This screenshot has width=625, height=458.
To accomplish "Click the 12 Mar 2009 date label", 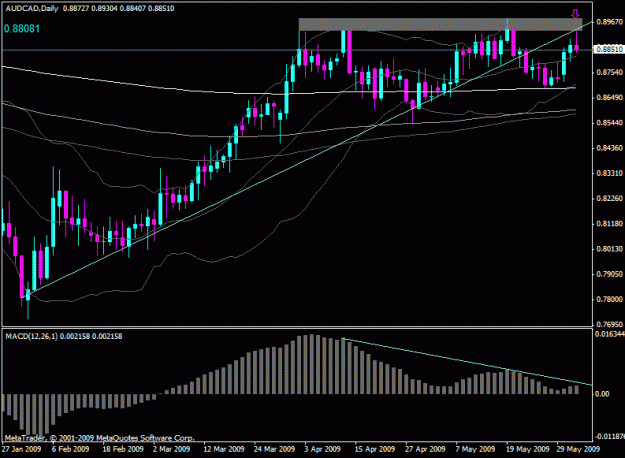I will [224, 449].
